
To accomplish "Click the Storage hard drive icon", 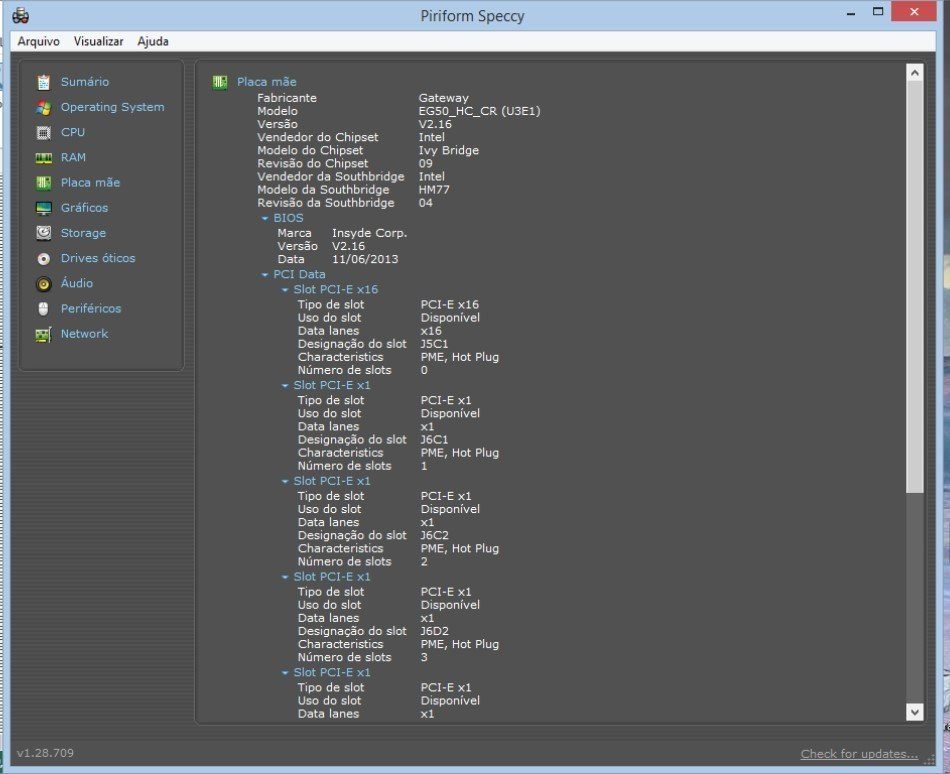I will (44, 233).
